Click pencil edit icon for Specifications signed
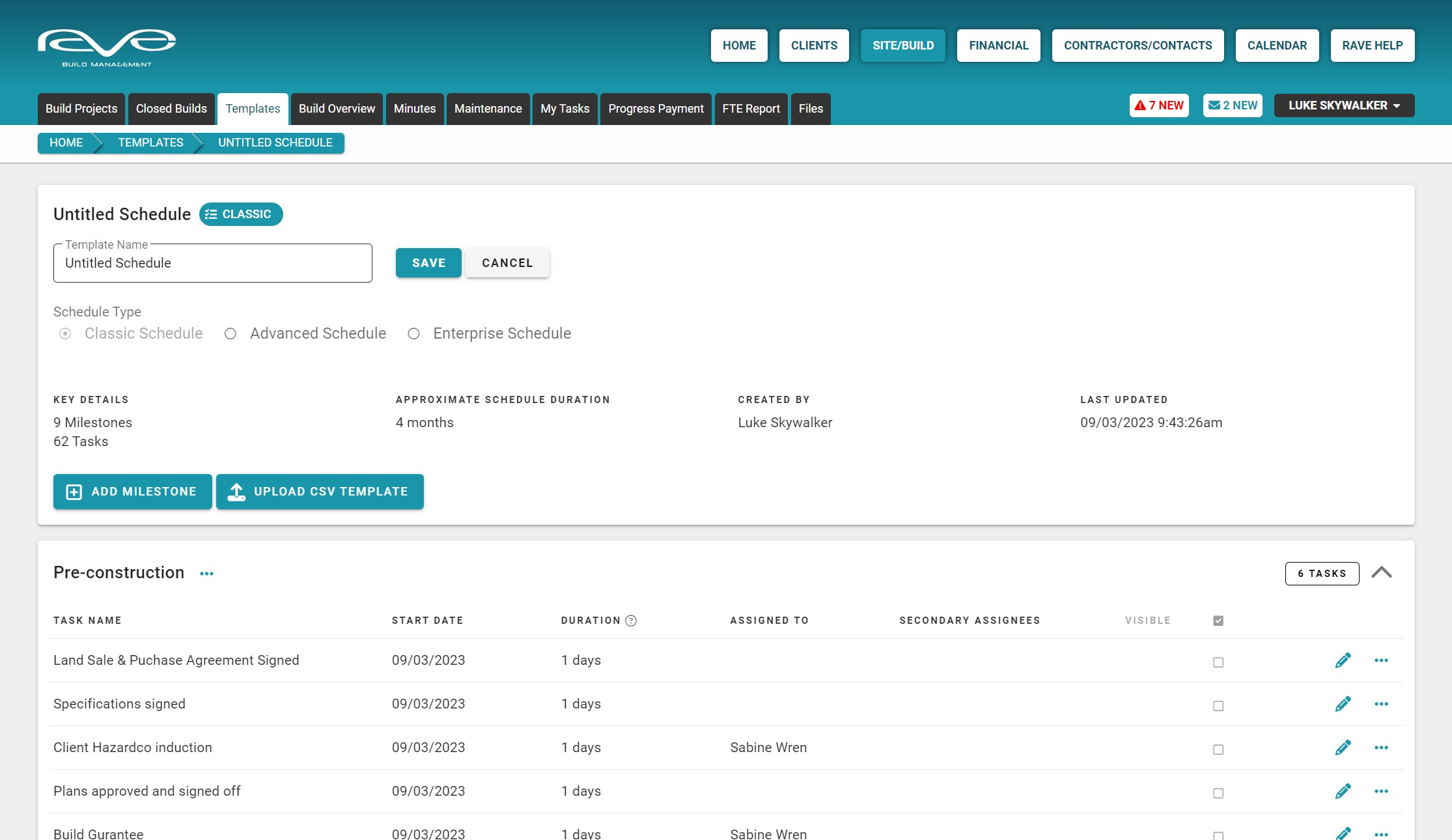 point(1343,704)
